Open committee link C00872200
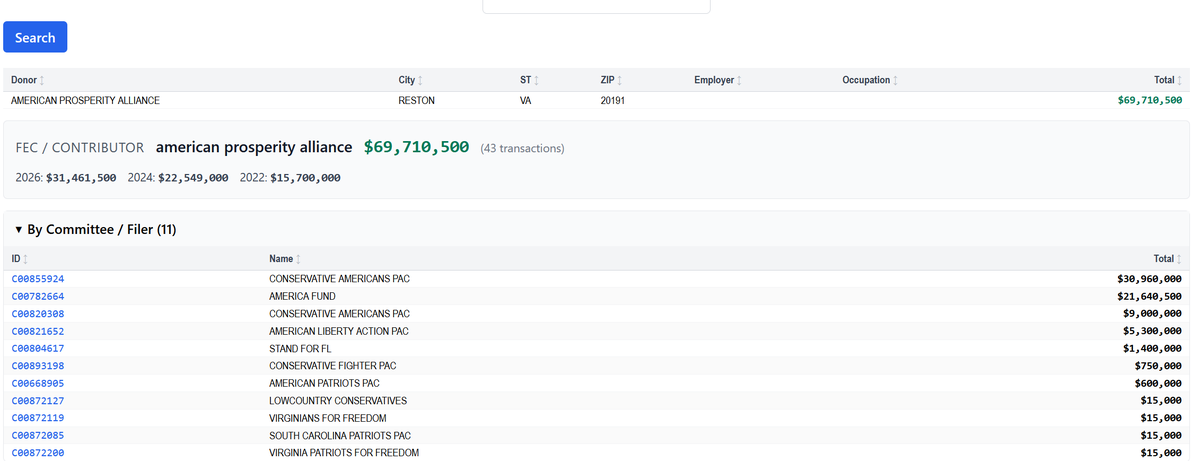Image resolution: width=1200 pixels, height=461 pixels. tap(38, 453)
